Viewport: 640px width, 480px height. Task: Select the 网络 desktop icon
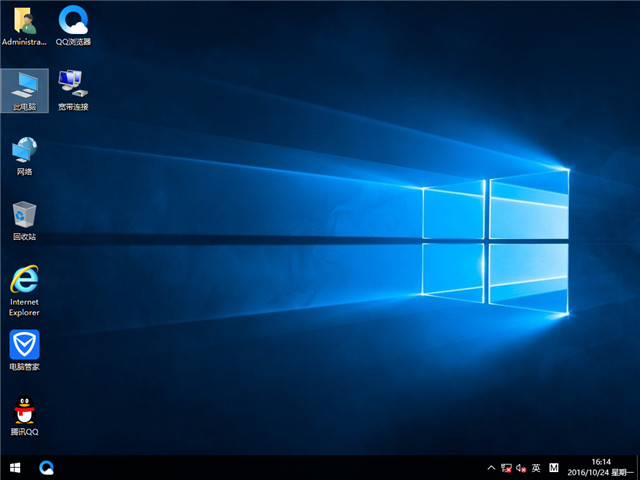coord(25,154)
